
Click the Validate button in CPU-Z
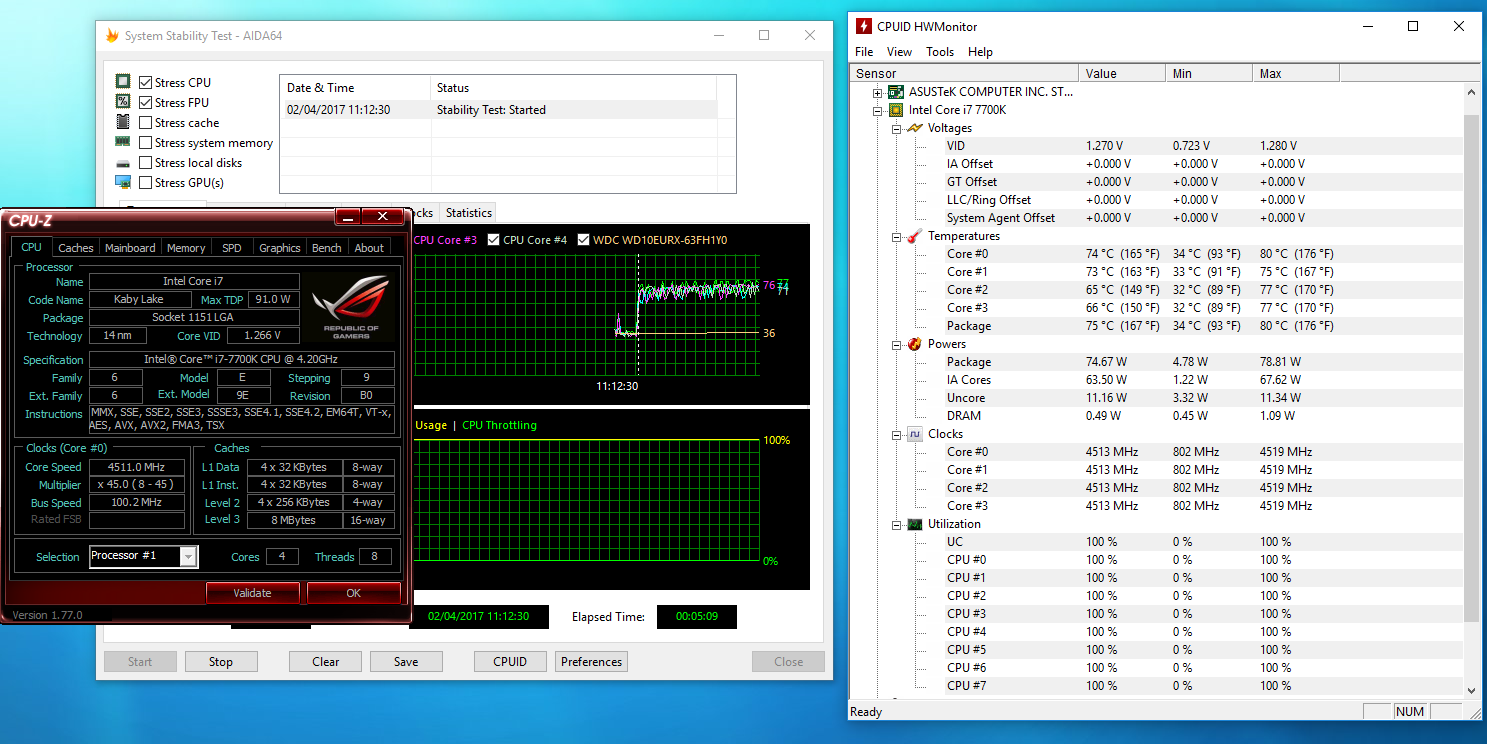pyautogui.click(x=252, y=593)
